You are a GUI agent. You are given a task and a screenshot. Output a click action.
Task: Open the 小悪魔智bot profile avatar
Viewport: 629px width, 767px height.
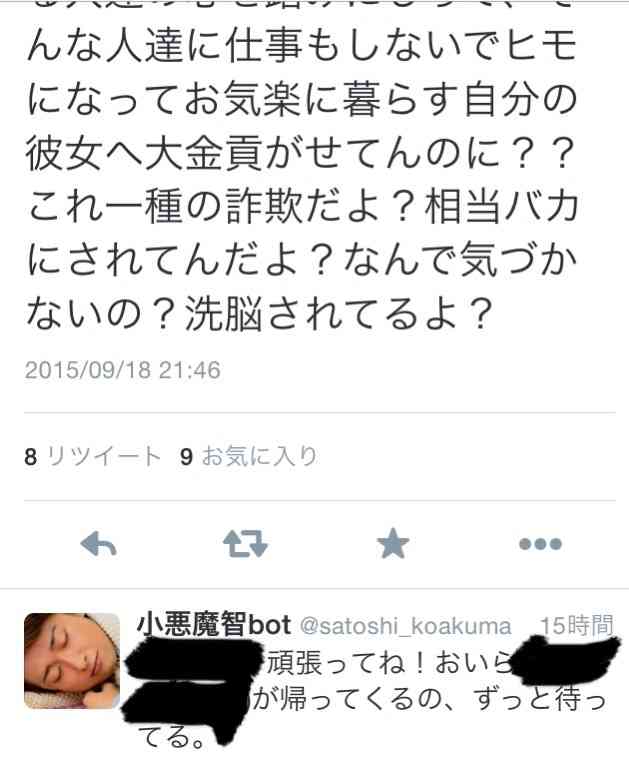[72, 660]
